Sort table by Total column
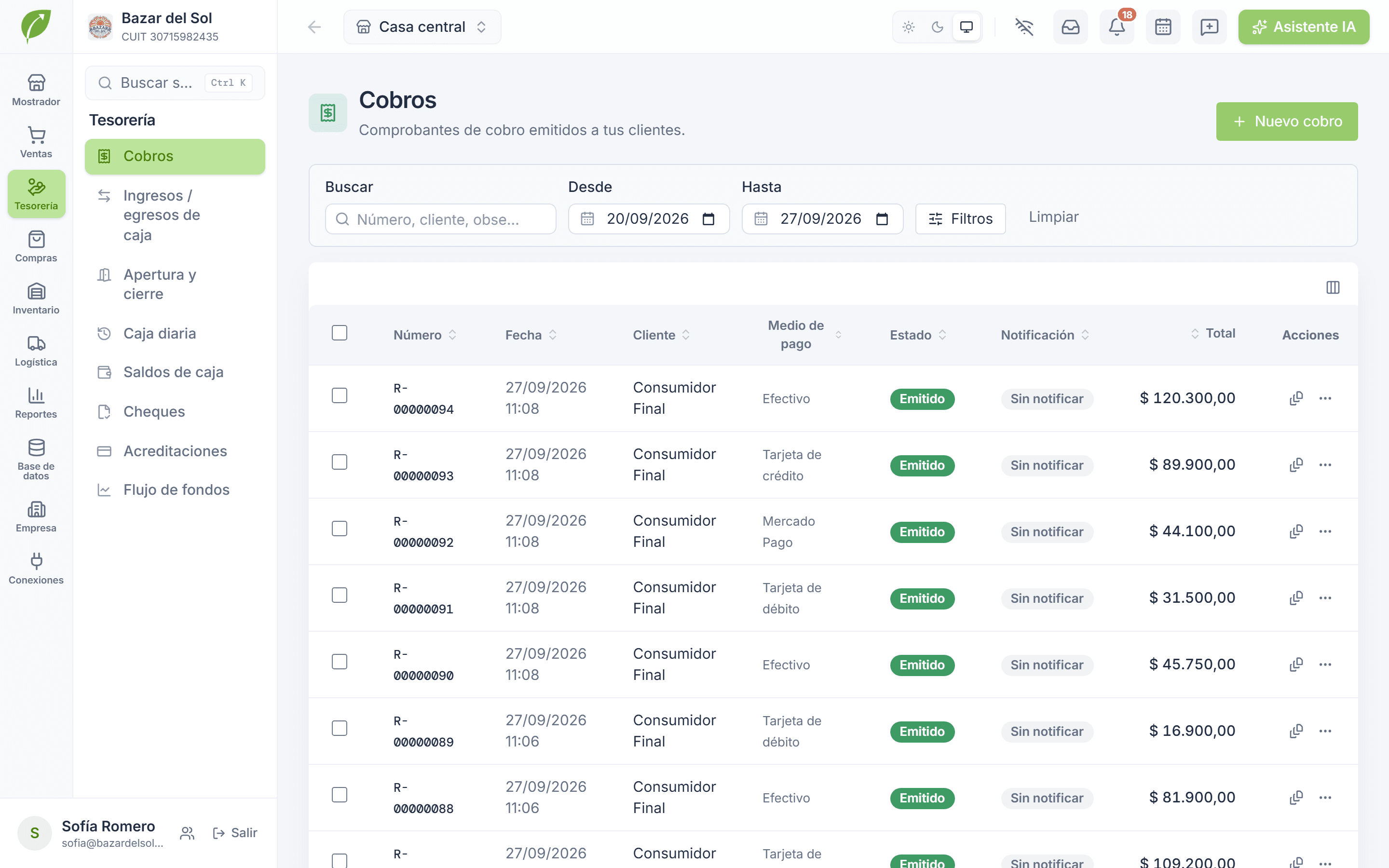The width and height of the screenshot is (1389, 868). point(1213,334)
